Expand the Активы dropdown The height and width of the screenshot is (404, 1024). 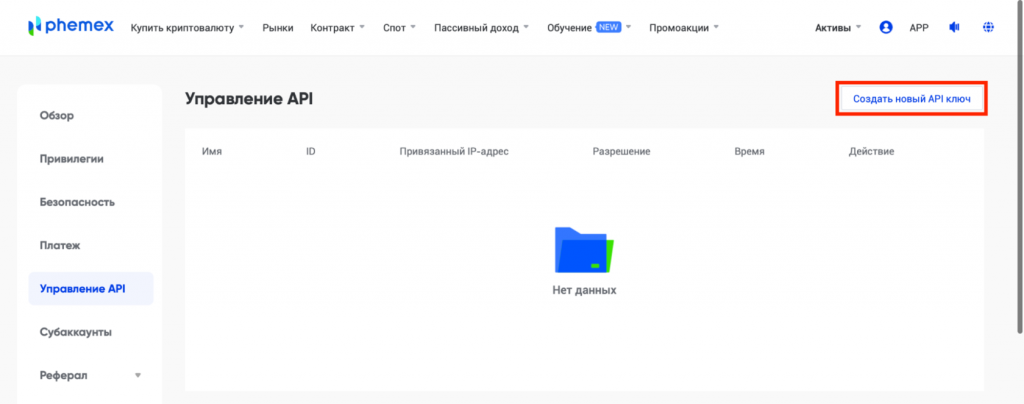tap(838, 27)
